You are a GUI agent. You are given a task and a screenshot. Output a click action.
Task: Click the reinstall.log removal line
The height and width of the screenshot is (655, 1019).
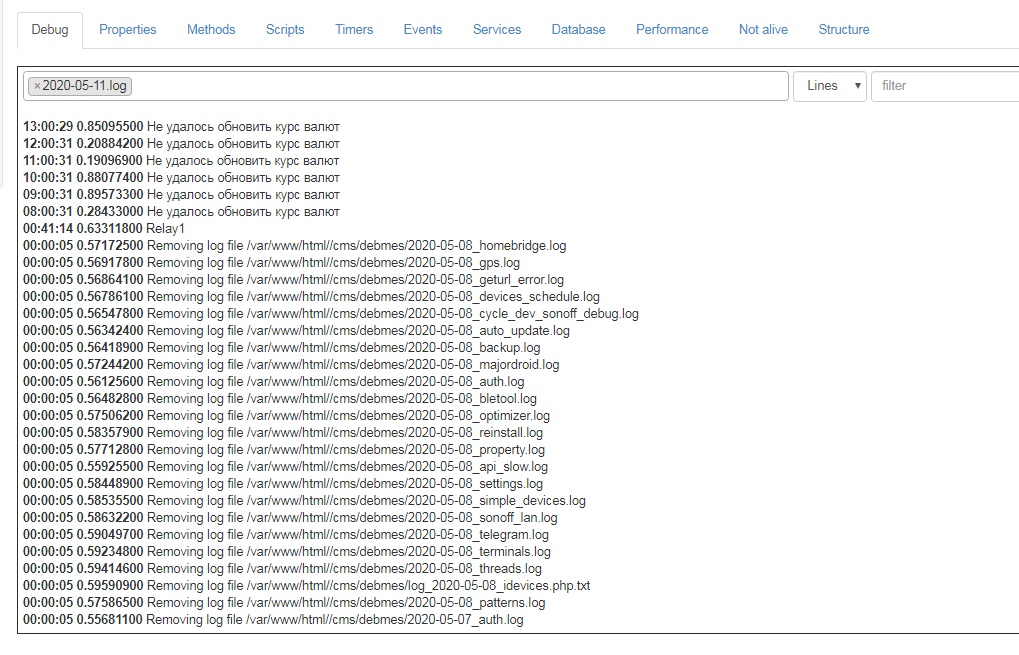pos(283,432)
